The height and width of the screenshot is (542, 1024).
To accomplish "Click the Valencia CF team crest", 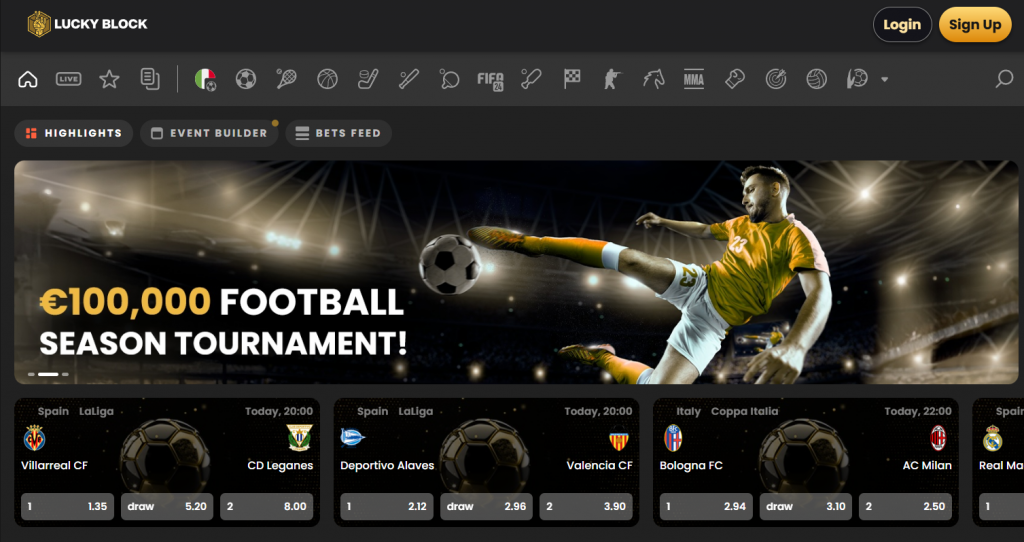I will tap(618, 439).
